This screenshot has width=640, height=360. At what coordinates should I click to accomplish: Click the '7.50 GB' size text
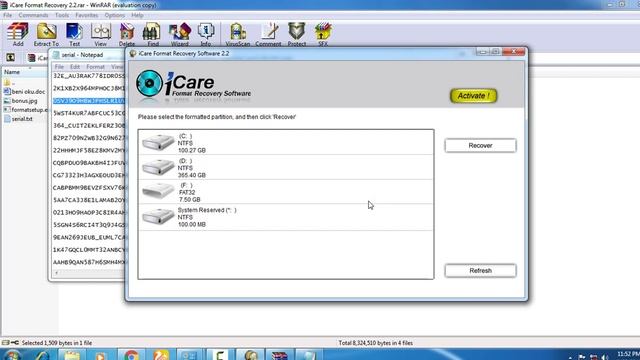[190, 200]
